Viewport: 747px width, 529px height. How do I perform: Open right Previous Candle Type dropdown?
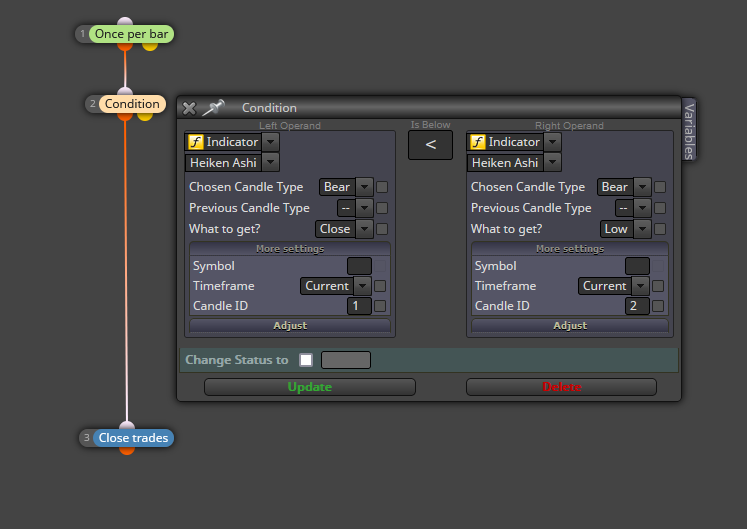click(x=642, y=208)
